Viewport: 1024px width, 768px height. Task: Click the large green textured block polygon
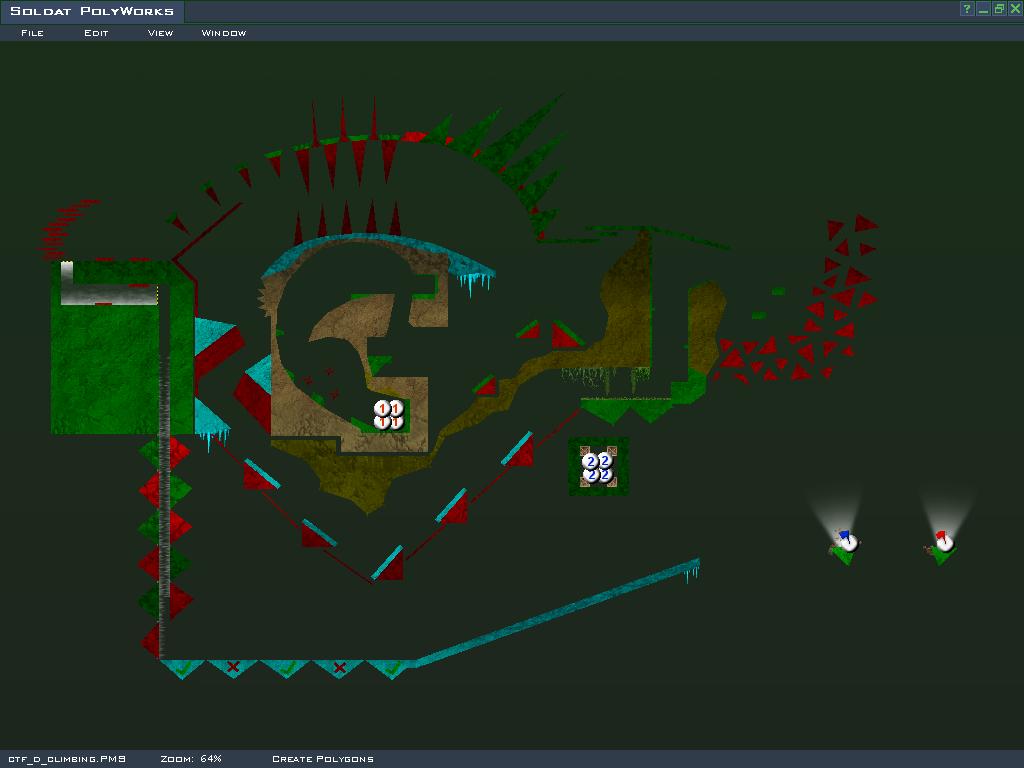point(105,370)
